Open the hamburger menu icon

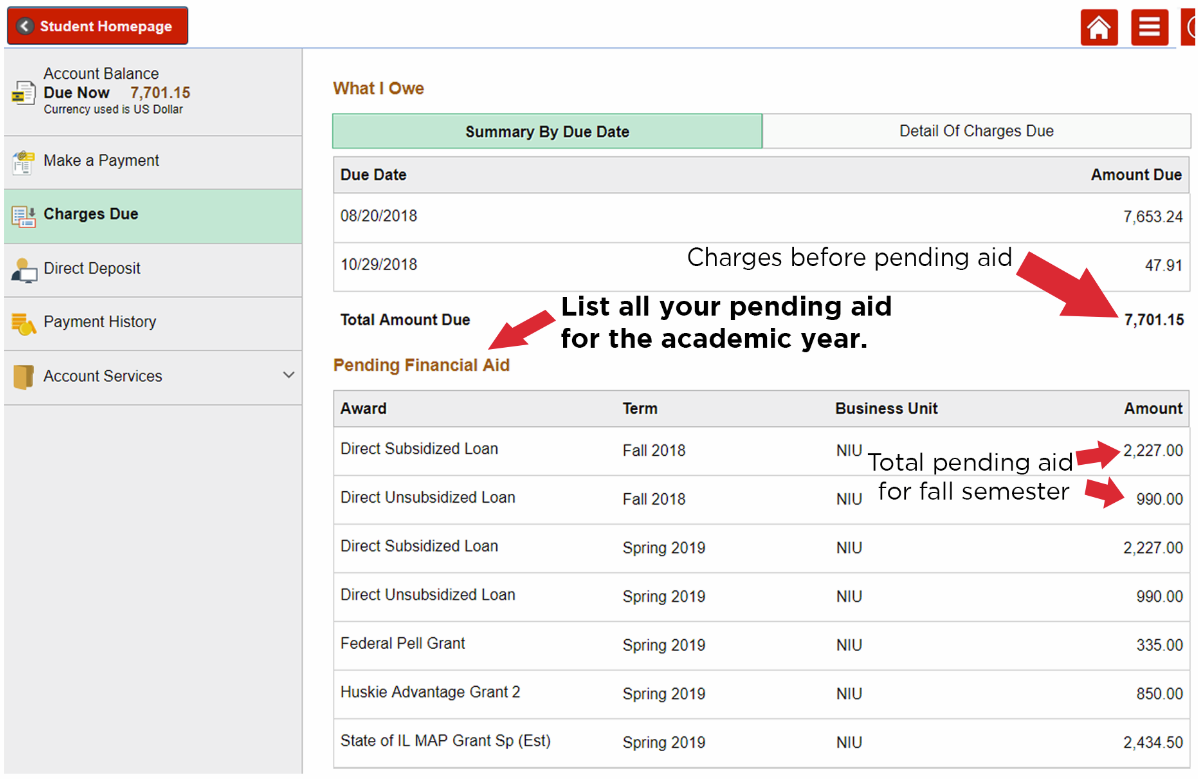(1149, 27)
